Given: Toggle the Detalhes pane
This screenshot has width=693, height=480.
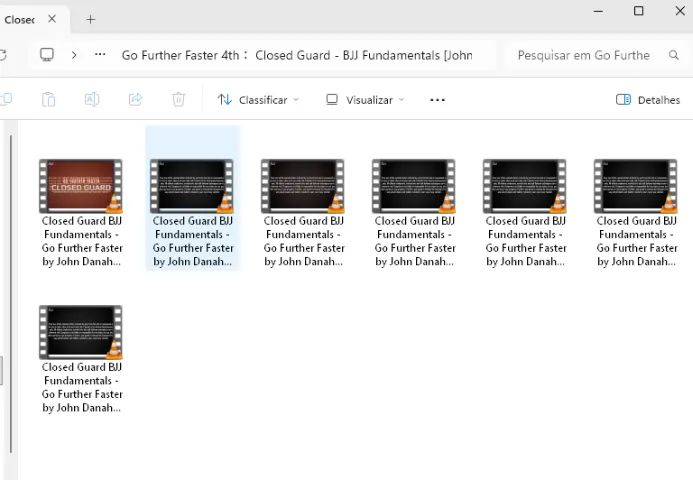Looking at the screenshot, I should [648, 100].
